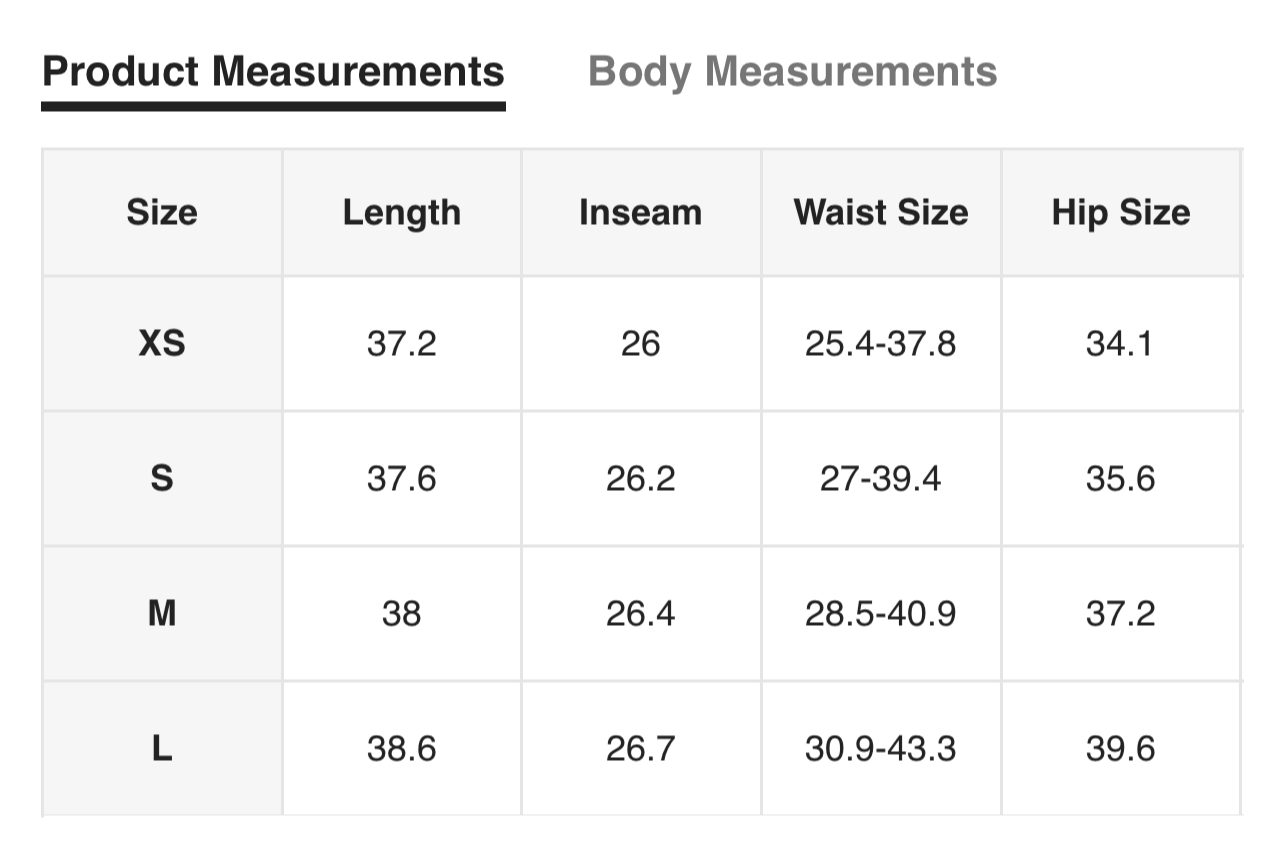Select the Product Measurements tab

click(x=273, y=72)
